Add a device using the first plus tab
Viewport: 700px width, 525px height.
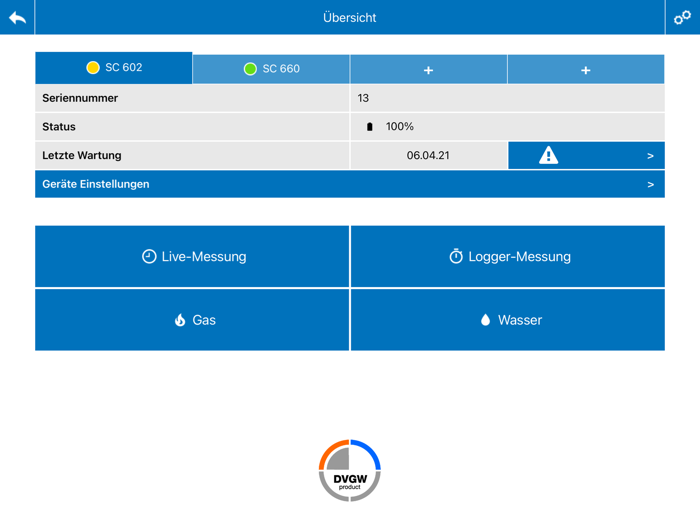(x=429, y=70)
